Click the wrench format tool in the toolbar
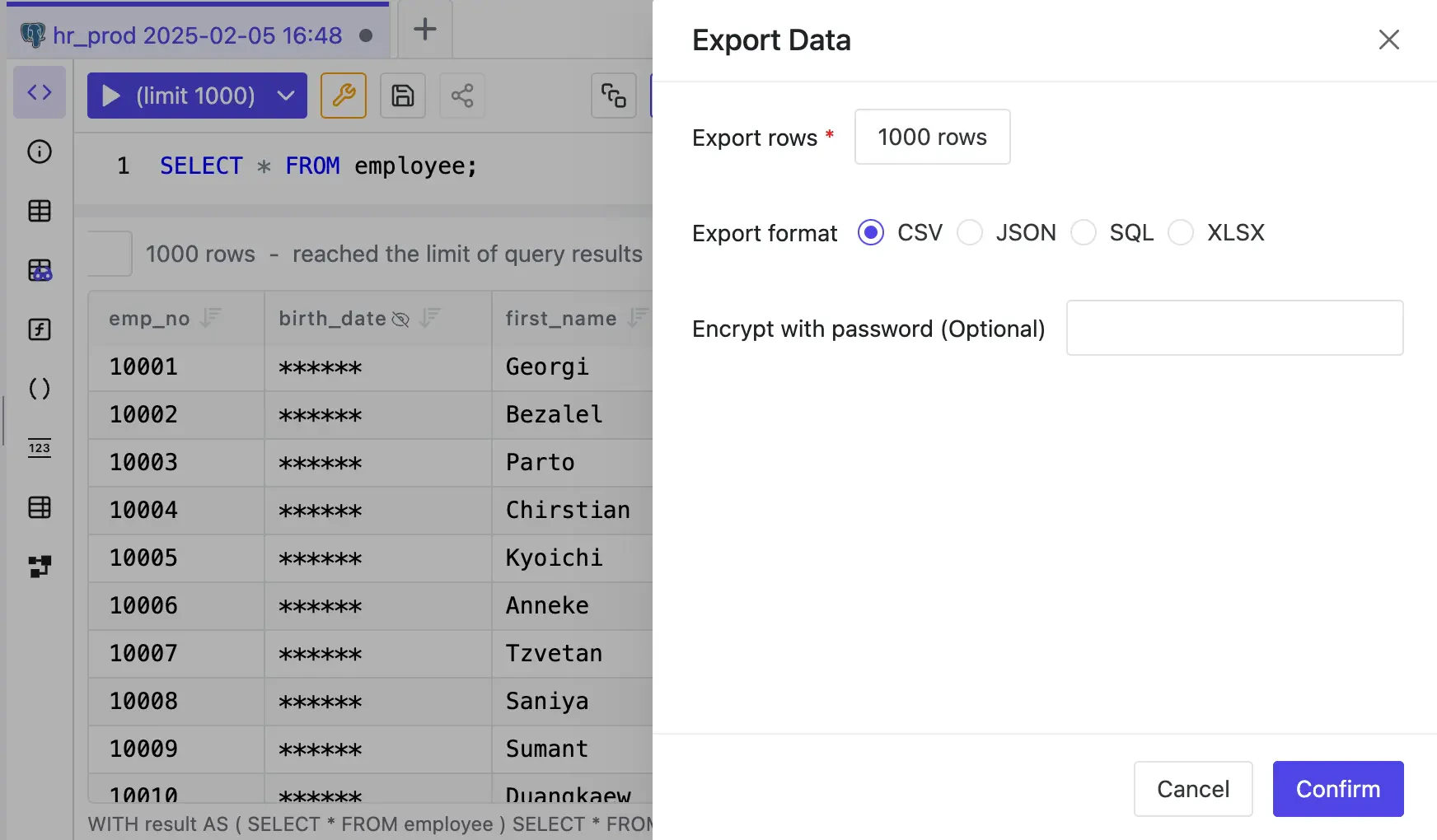The width and height of the screenshot is (1437, 840). (343, 96)
